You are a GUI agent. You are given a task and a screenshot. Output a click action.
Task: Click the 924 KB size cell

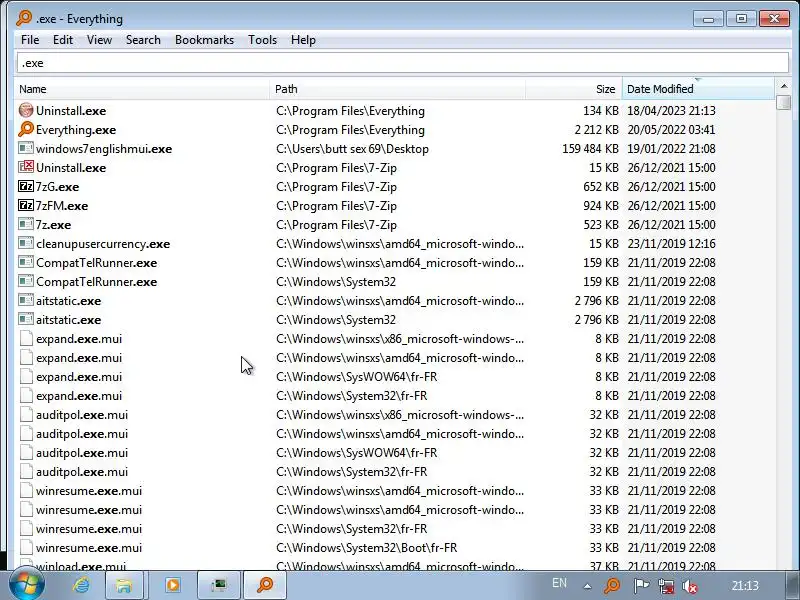[x=601, y=206]
